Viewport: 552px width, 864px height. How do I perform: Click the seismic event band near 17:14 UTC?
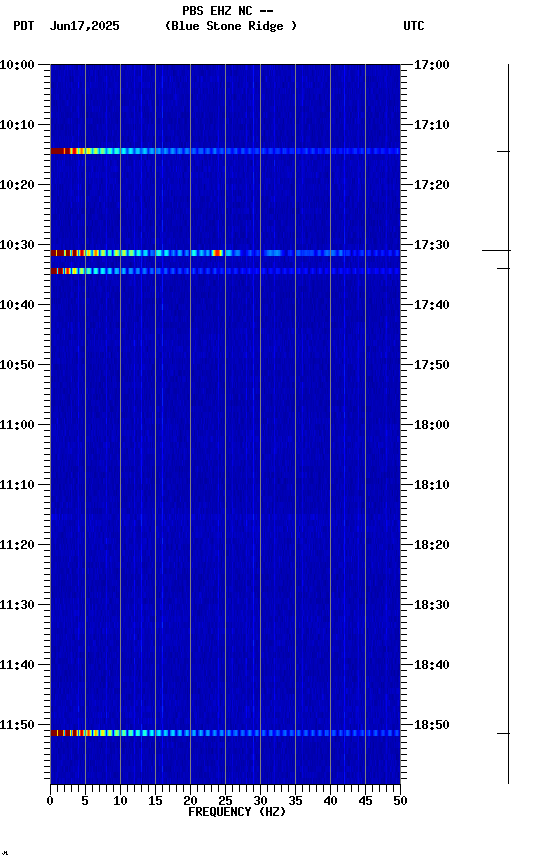225,151
